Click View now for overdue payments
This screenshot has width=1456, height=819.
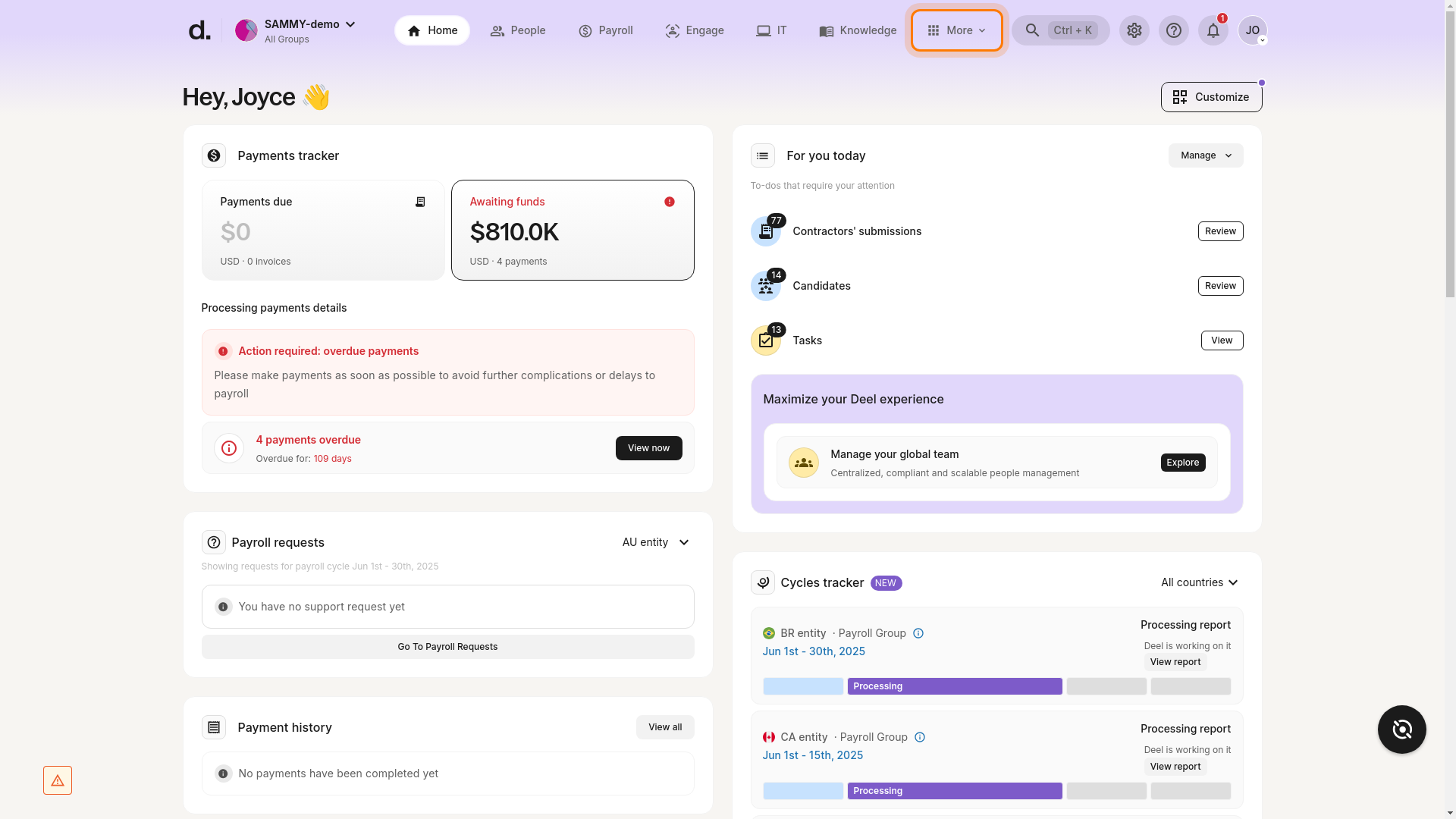pos(648,448)
